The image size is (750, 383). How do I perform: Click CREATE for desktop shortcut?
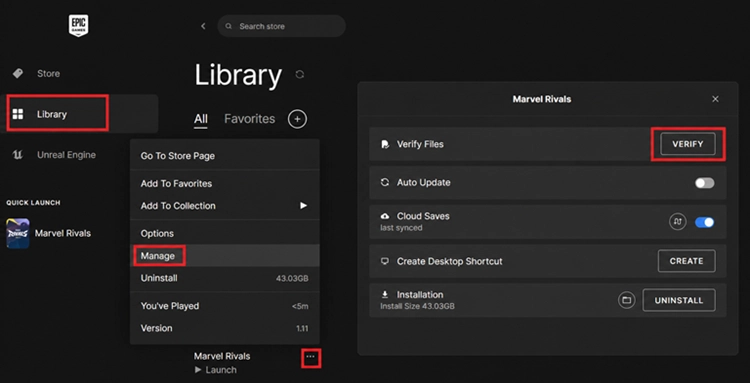[687, 261]
